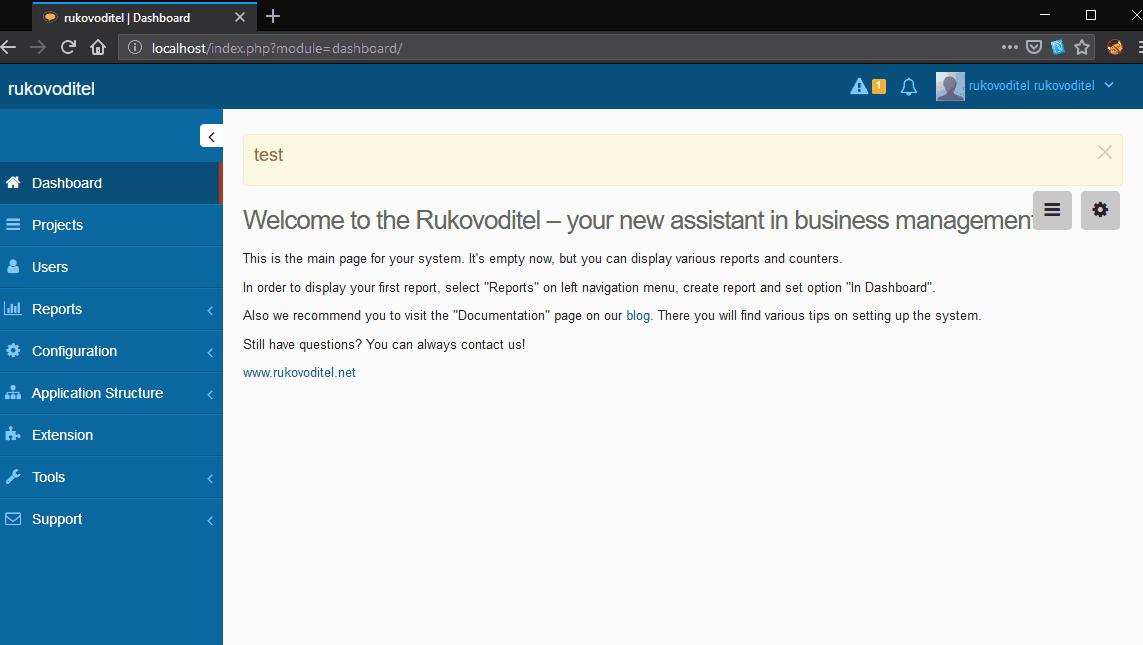Screen dimensions: 1143x645
Task: Open page actions three-dots menu
Action: [x=1010, y=47]
